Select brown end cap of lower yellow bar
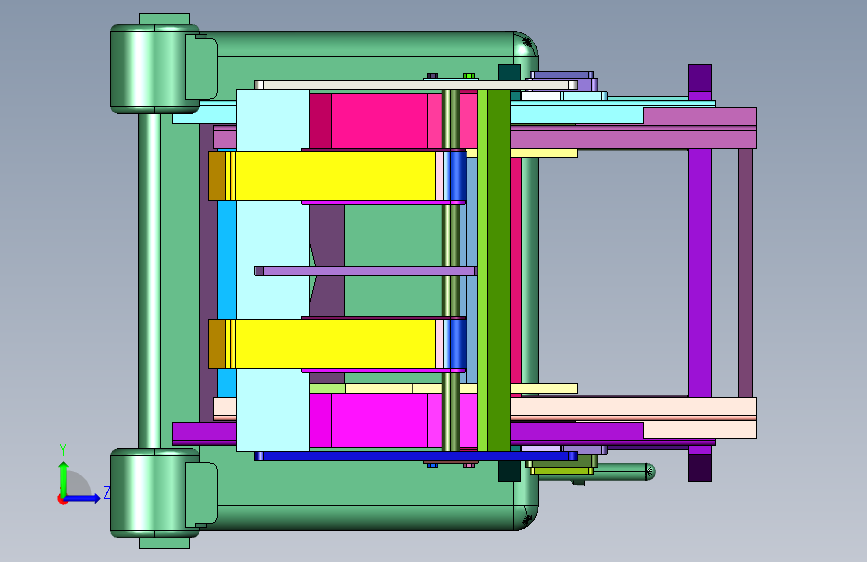The image size is (867, 562). 217,344
